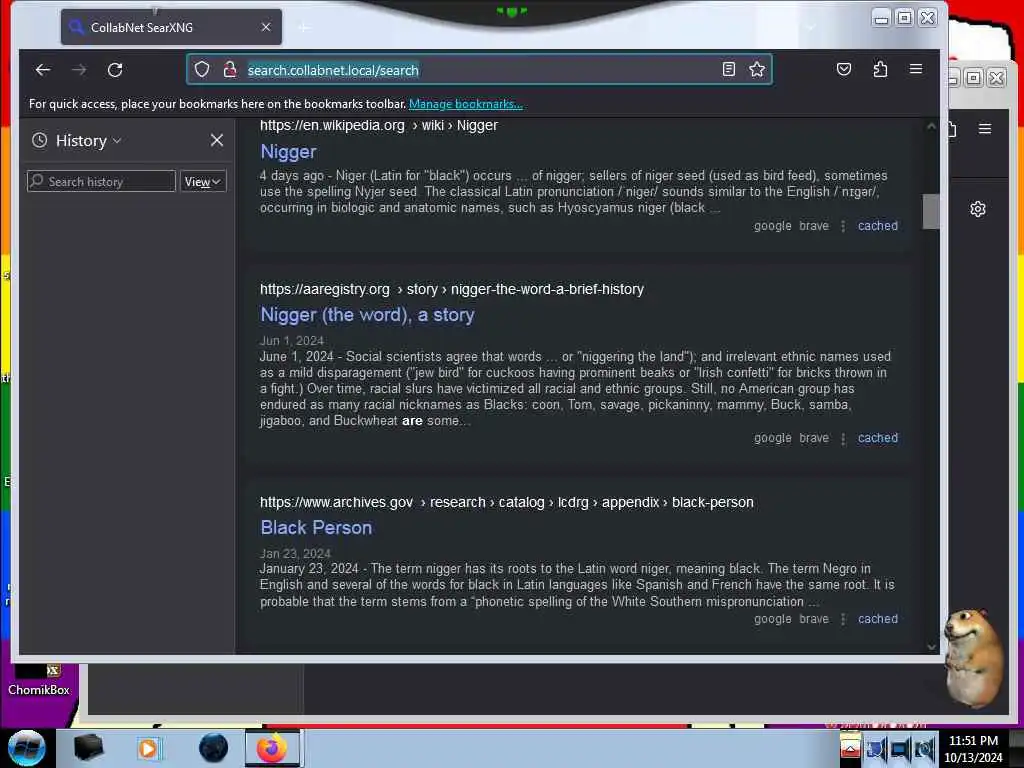This screenshot has height=768, width=1024.
Task: Open cached link for the archives.gov result
Action: pyautogui.click(x=878, y=618)
